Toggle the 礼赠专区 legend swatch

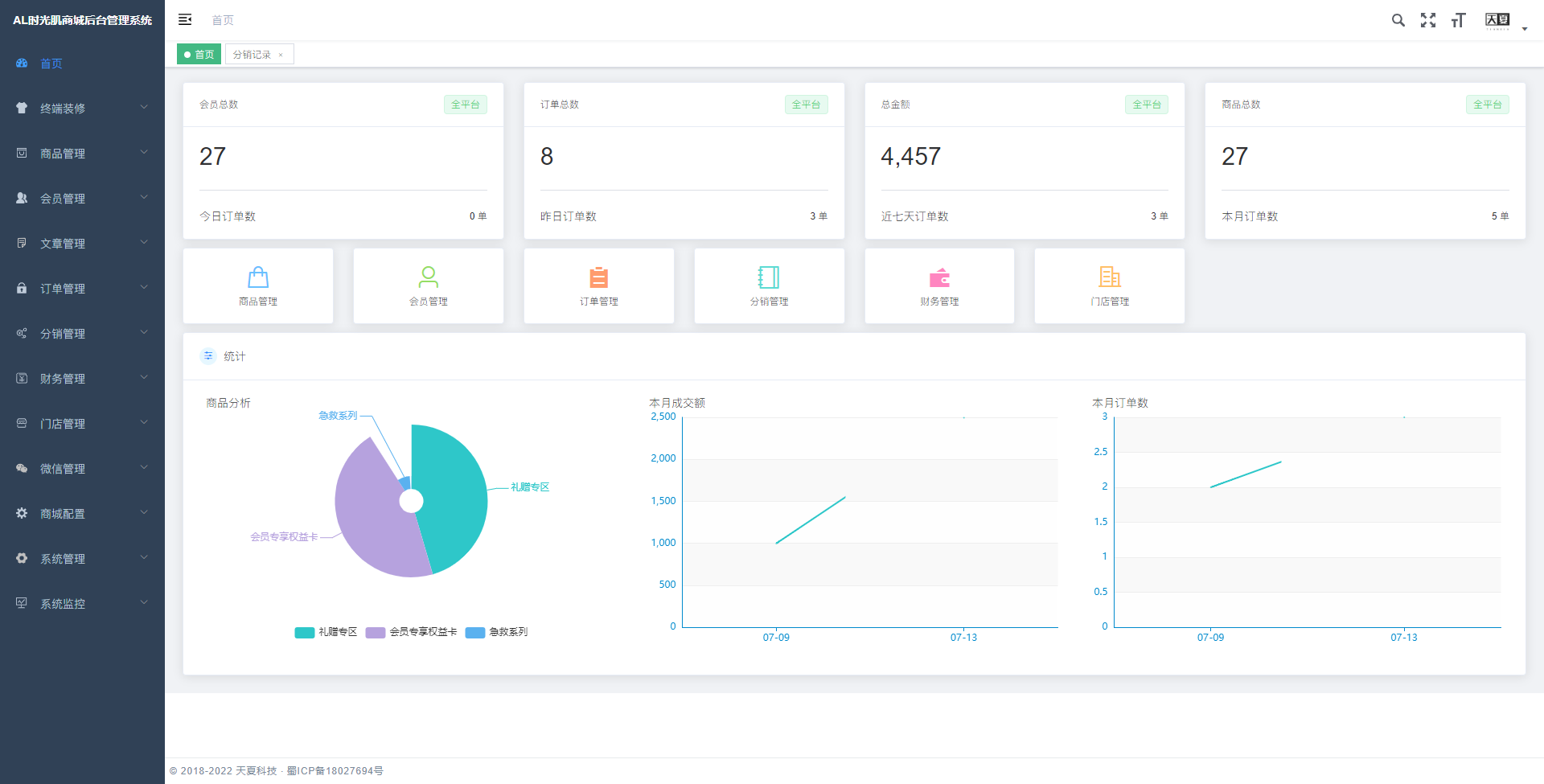pos(304,632)
